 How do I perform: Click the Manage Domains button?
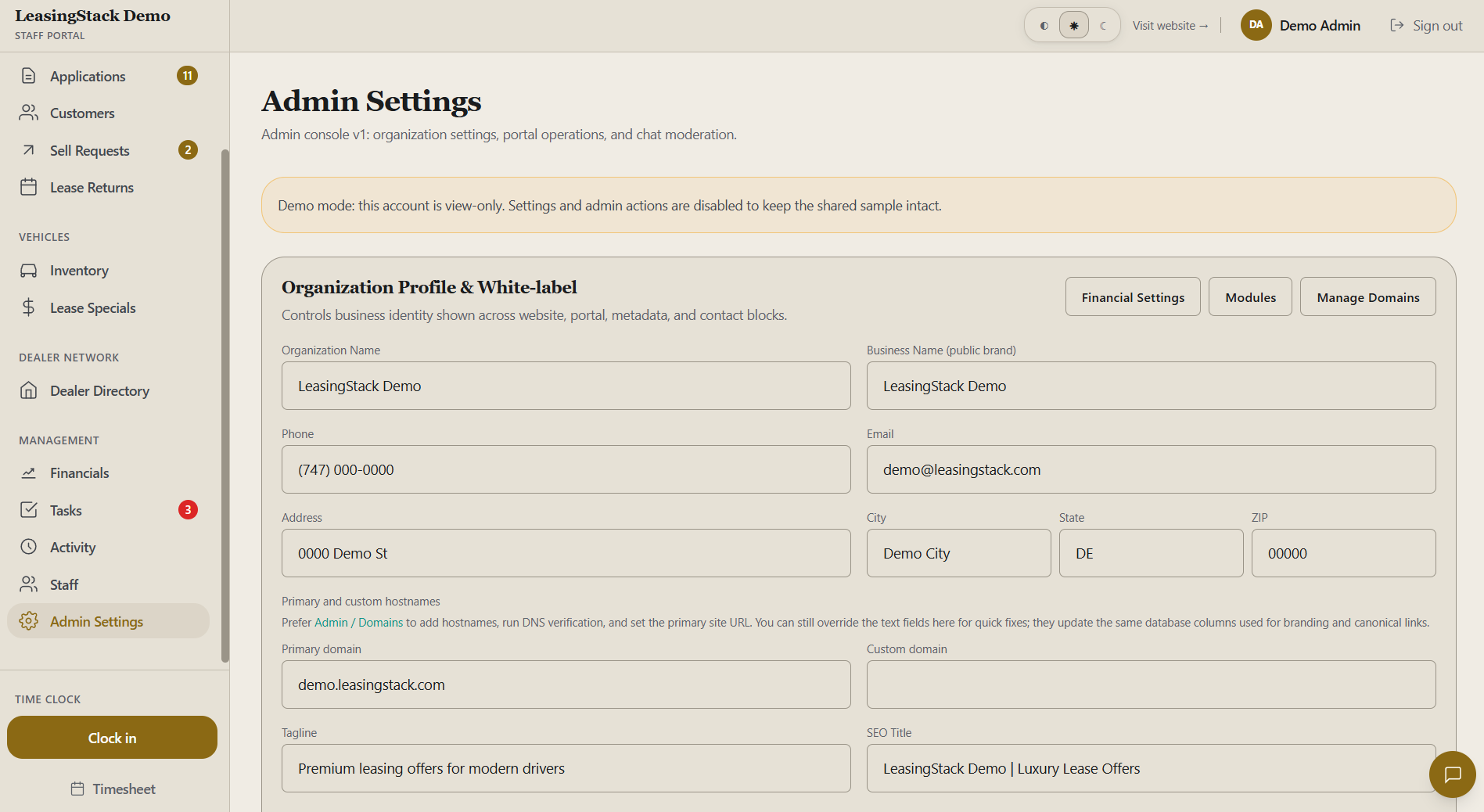[1368, 297]
